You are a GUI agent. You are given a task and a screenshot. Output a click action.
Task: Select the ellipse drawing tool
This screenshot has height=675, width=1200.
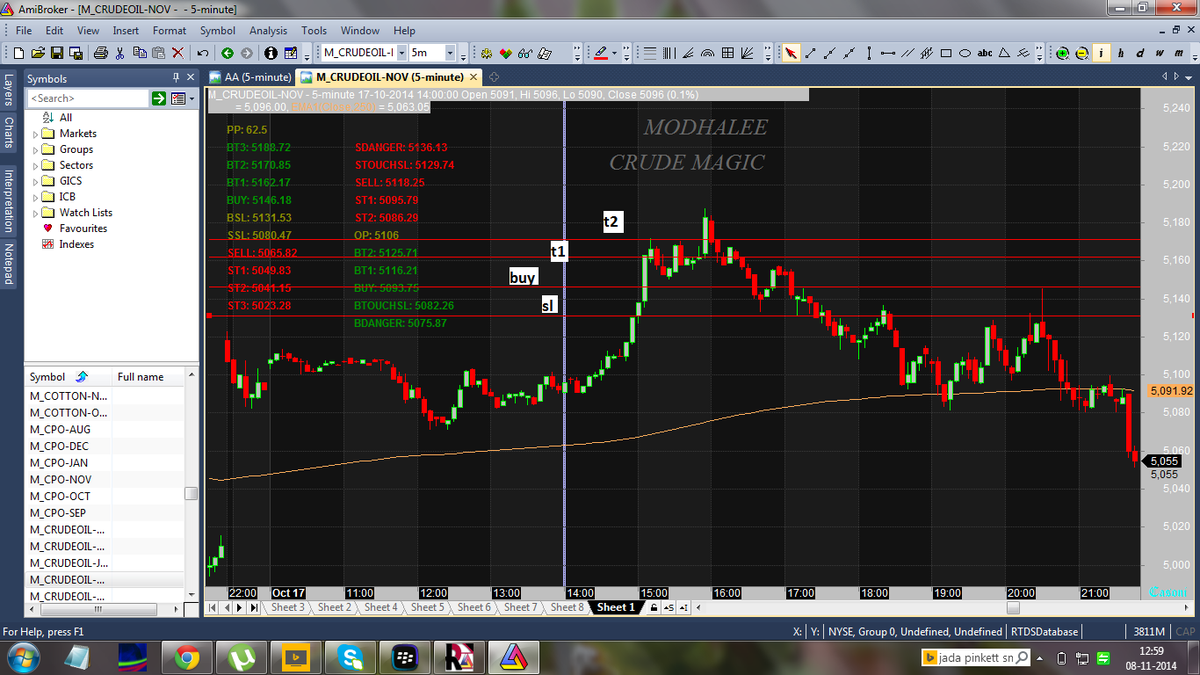[965, 53]
